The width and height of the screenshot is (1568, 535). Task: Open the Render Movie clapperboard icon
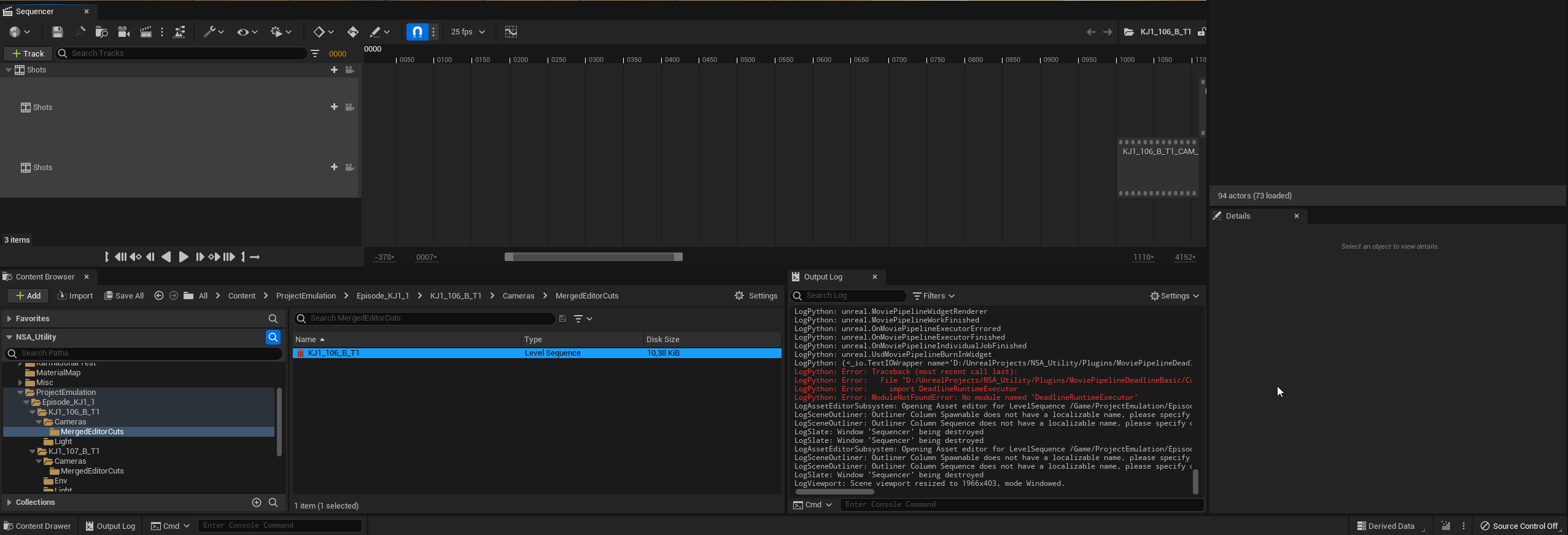(146, 32)
